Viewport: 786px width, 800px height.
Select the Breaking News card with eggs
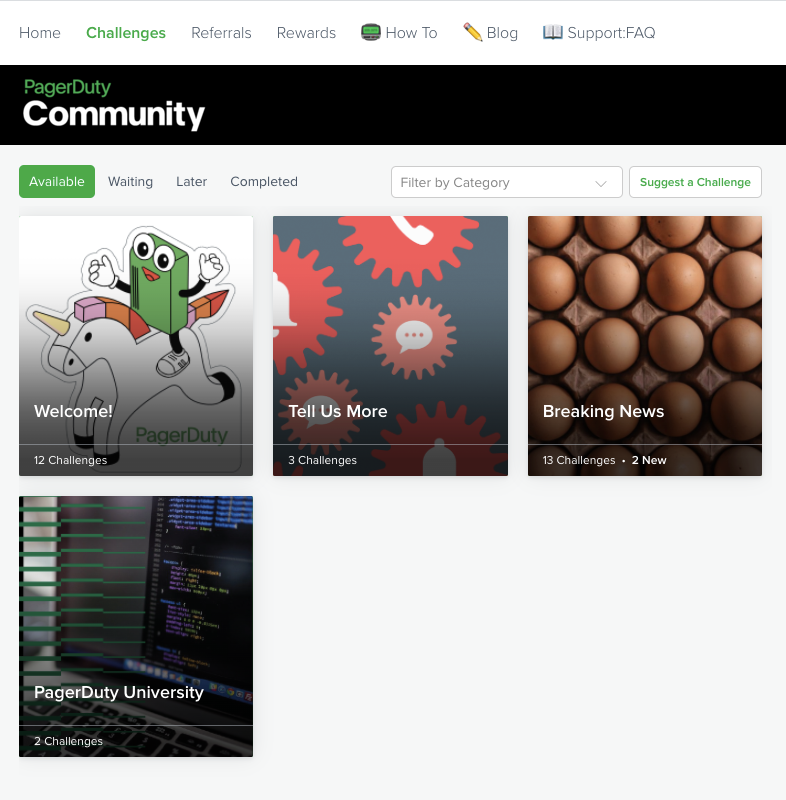click(x=645, y=345)
